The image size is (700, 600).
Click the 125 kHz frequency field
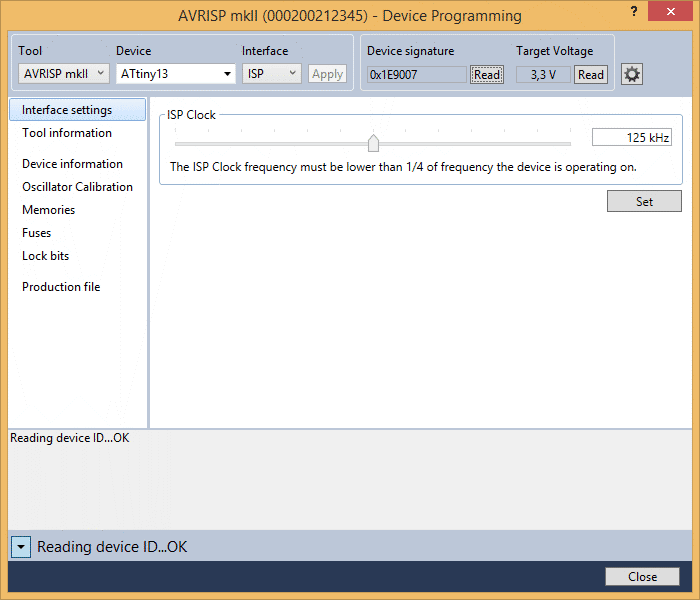coord(631,138)
